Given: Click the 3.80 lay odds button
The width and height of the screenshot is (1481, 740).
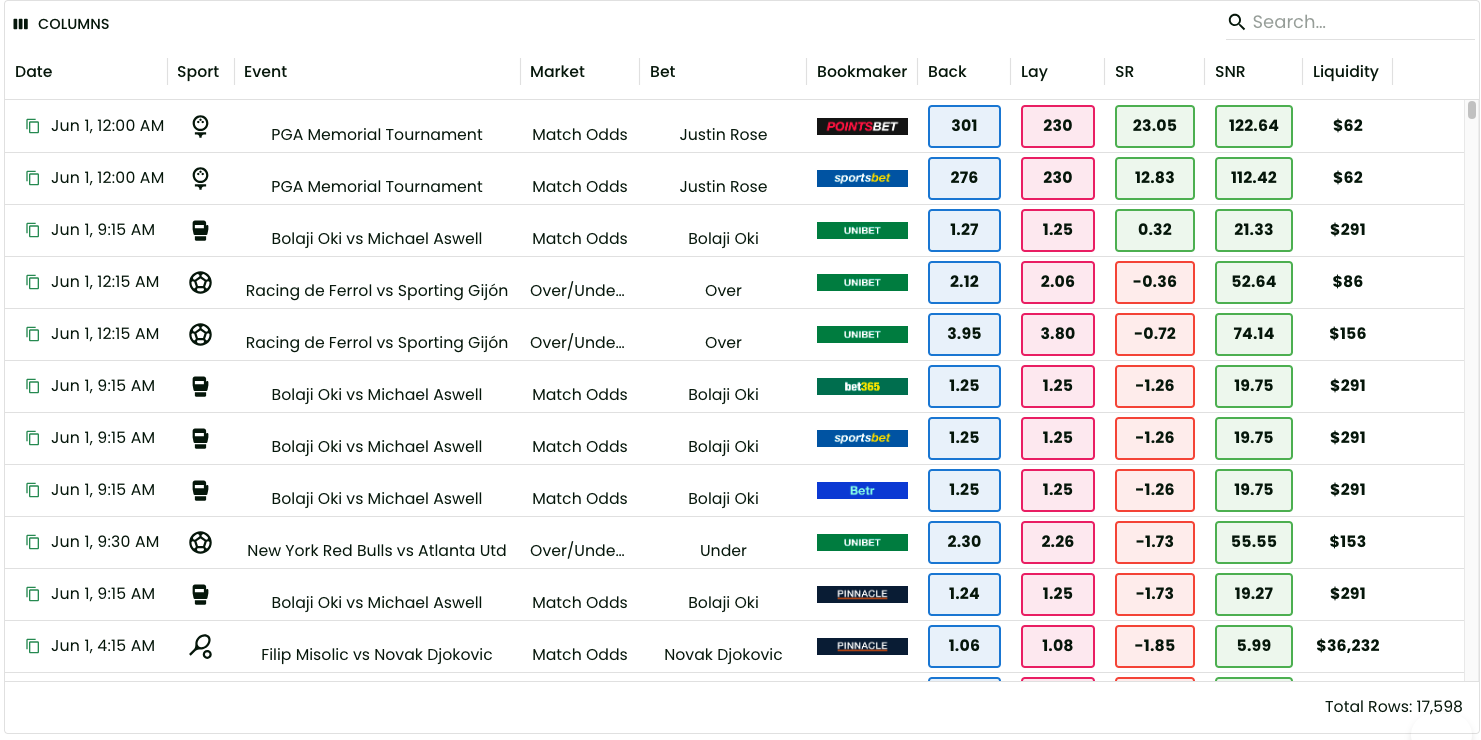Looking at the screenshot, I should tap(1058, 334).
